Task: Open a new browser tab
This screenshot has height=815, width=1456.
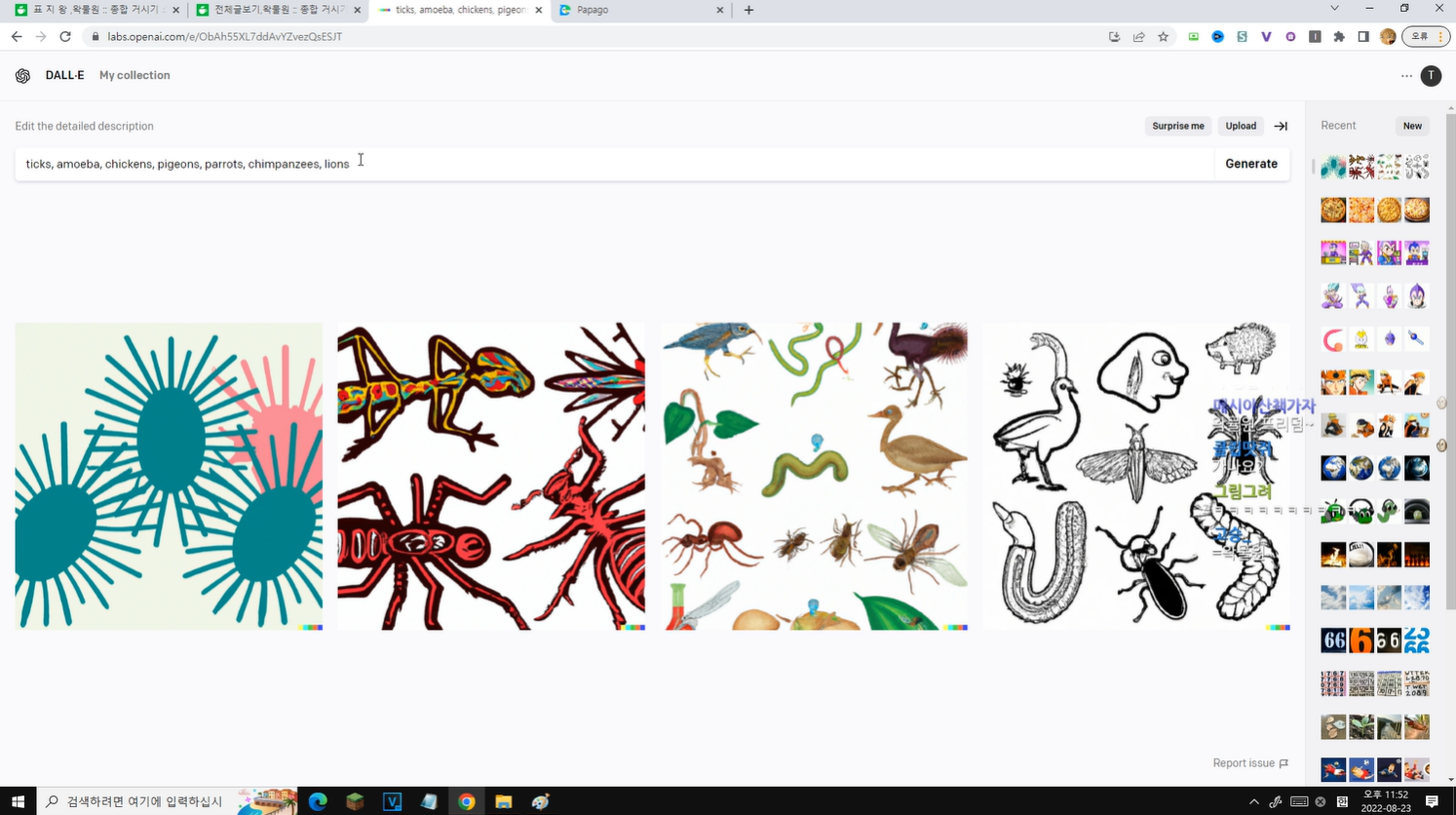Action: tap(748, 10)
